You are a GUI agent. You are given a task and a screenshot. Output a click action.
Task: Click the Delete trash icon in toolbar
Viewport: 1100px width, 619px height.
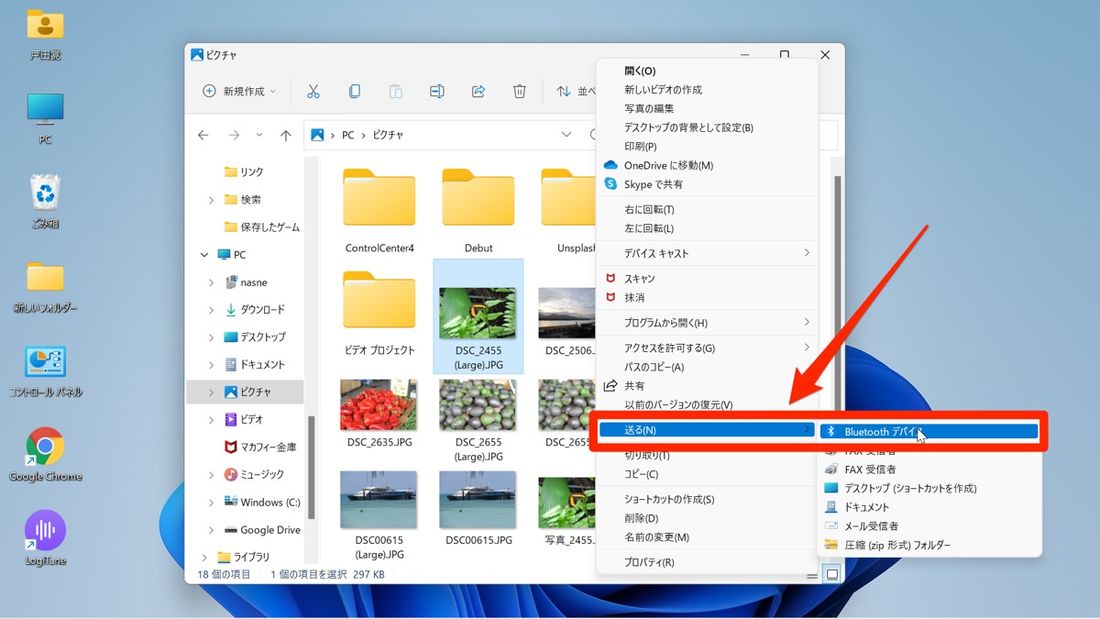point(519,91)
